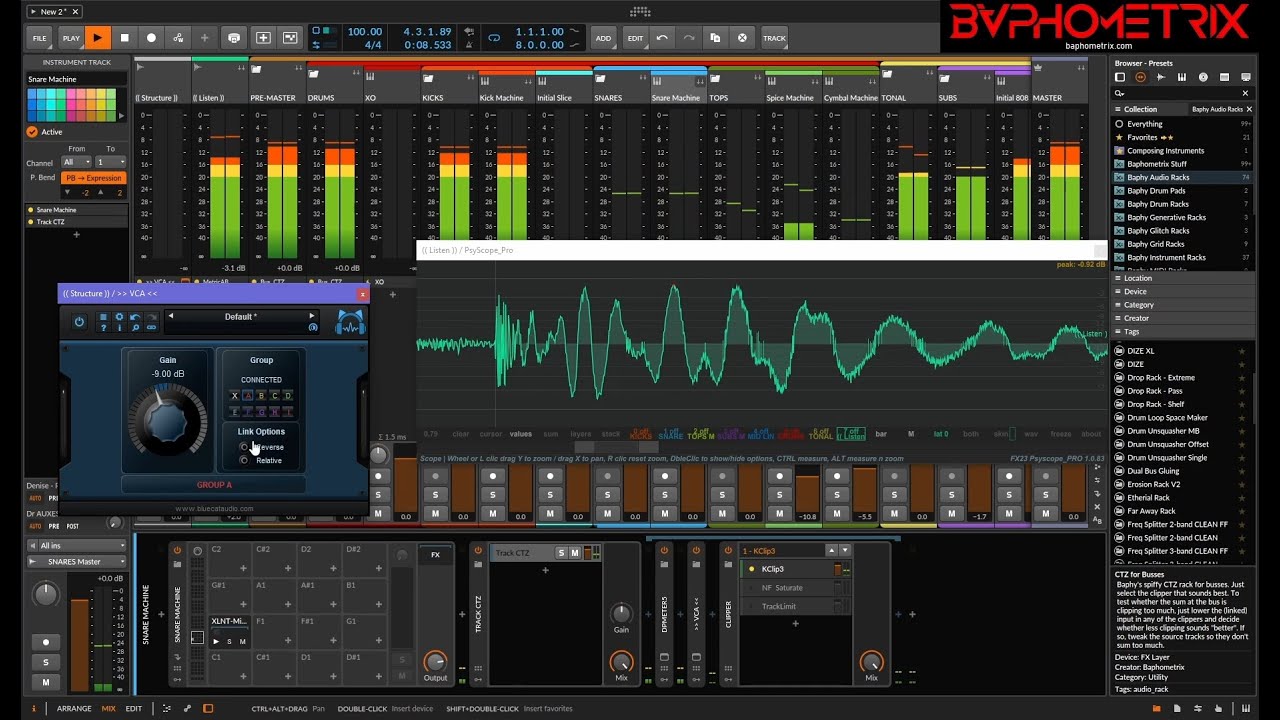Click the global record button

151,38
